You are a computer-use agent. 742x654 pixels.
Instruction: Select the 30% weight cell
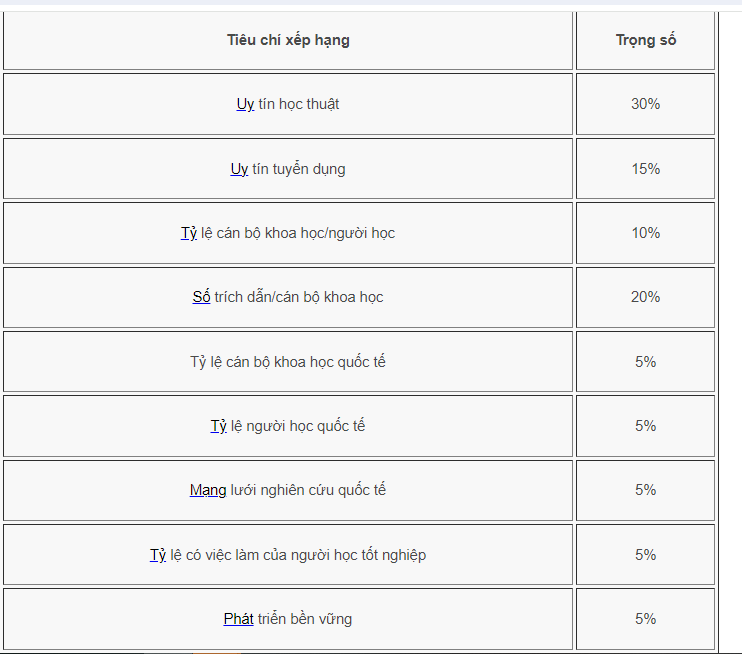(x=645, y=104)
